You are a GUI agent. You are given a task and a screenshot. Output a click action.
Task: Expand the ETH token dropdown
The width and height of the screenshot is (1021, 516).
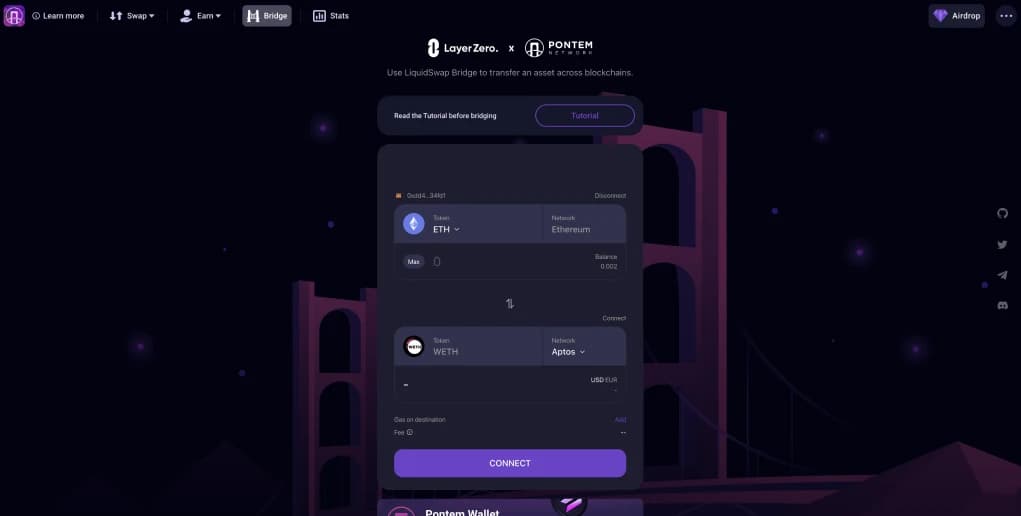447,229
